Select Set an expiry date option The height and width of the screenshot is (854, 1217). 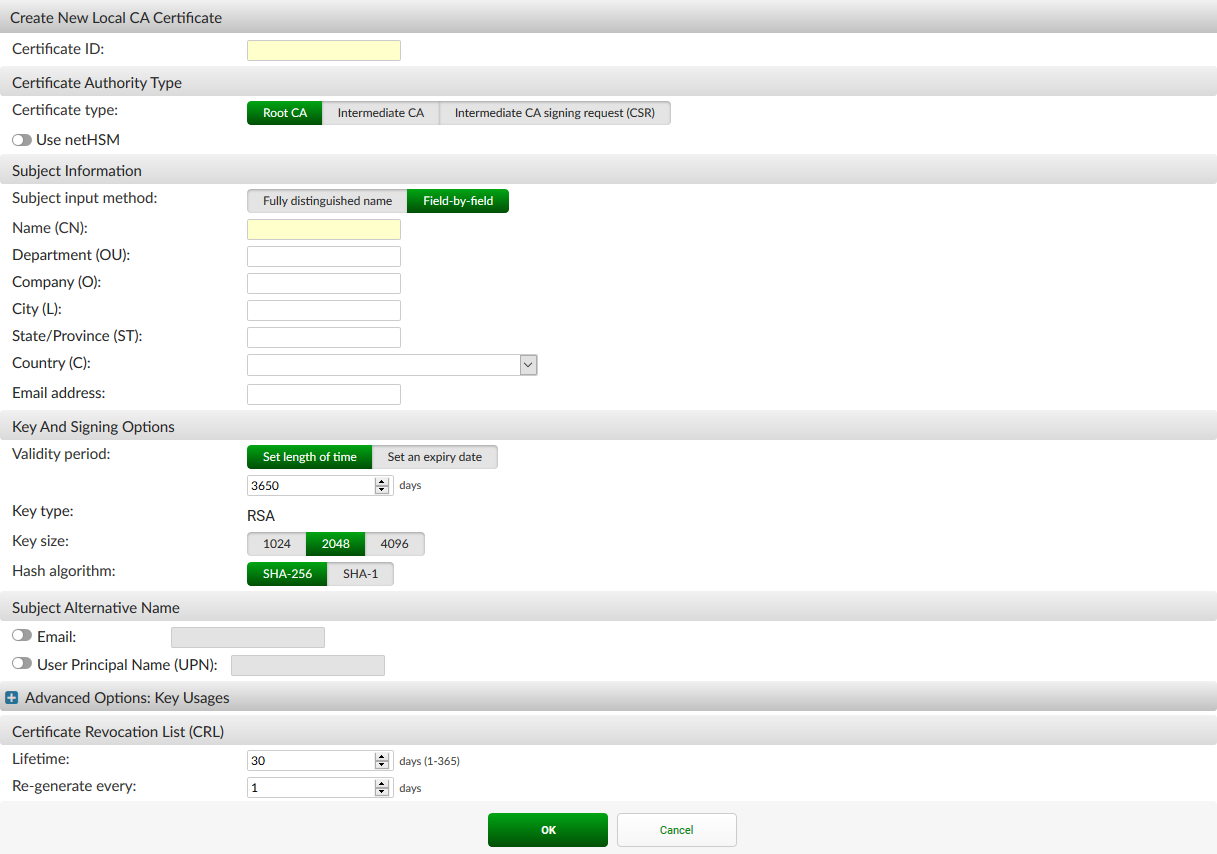coord(435,457)
